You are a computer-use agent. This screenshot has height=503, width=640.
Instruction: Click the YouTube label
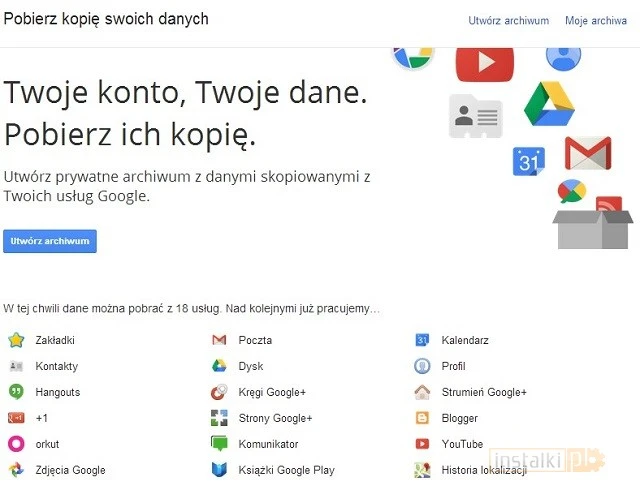(462, 444)
